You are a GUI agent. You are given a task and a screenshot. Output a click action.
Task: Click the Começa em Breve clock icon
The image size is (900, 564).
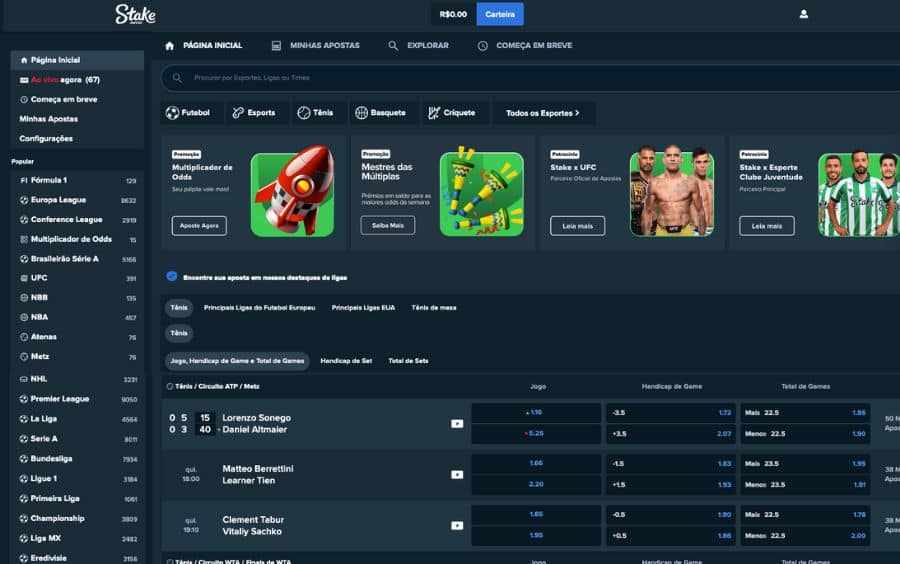(x=483, y=45)
